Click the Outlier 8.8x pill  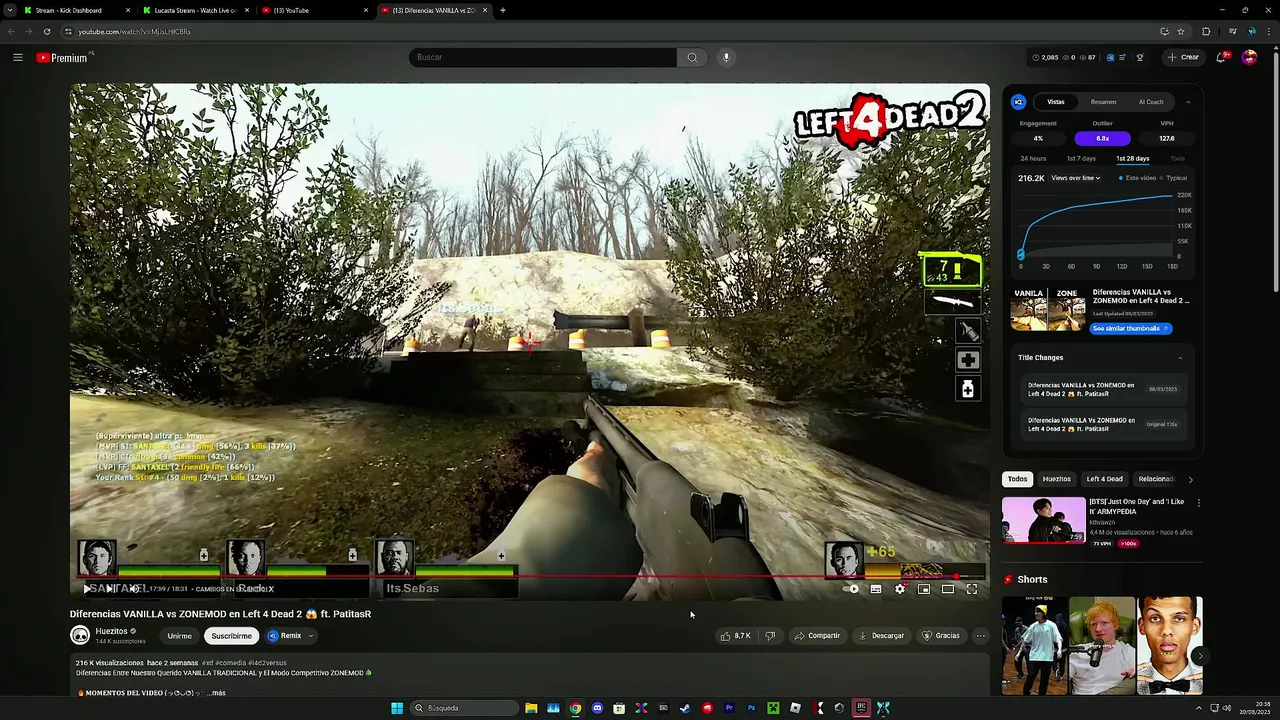click(1102, 138)
